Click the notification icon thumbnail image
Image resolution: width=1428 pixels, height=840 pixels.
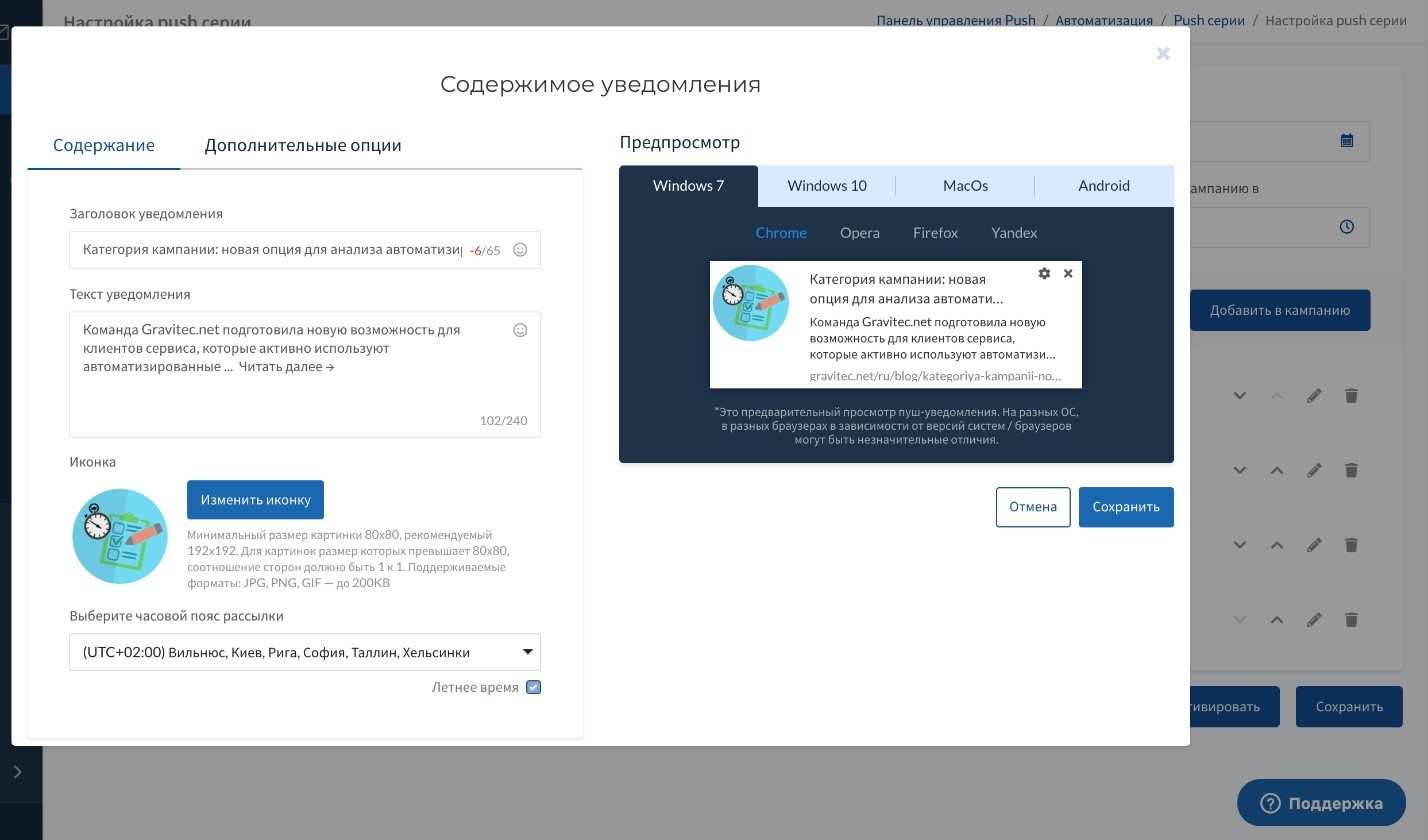(120, 536)
